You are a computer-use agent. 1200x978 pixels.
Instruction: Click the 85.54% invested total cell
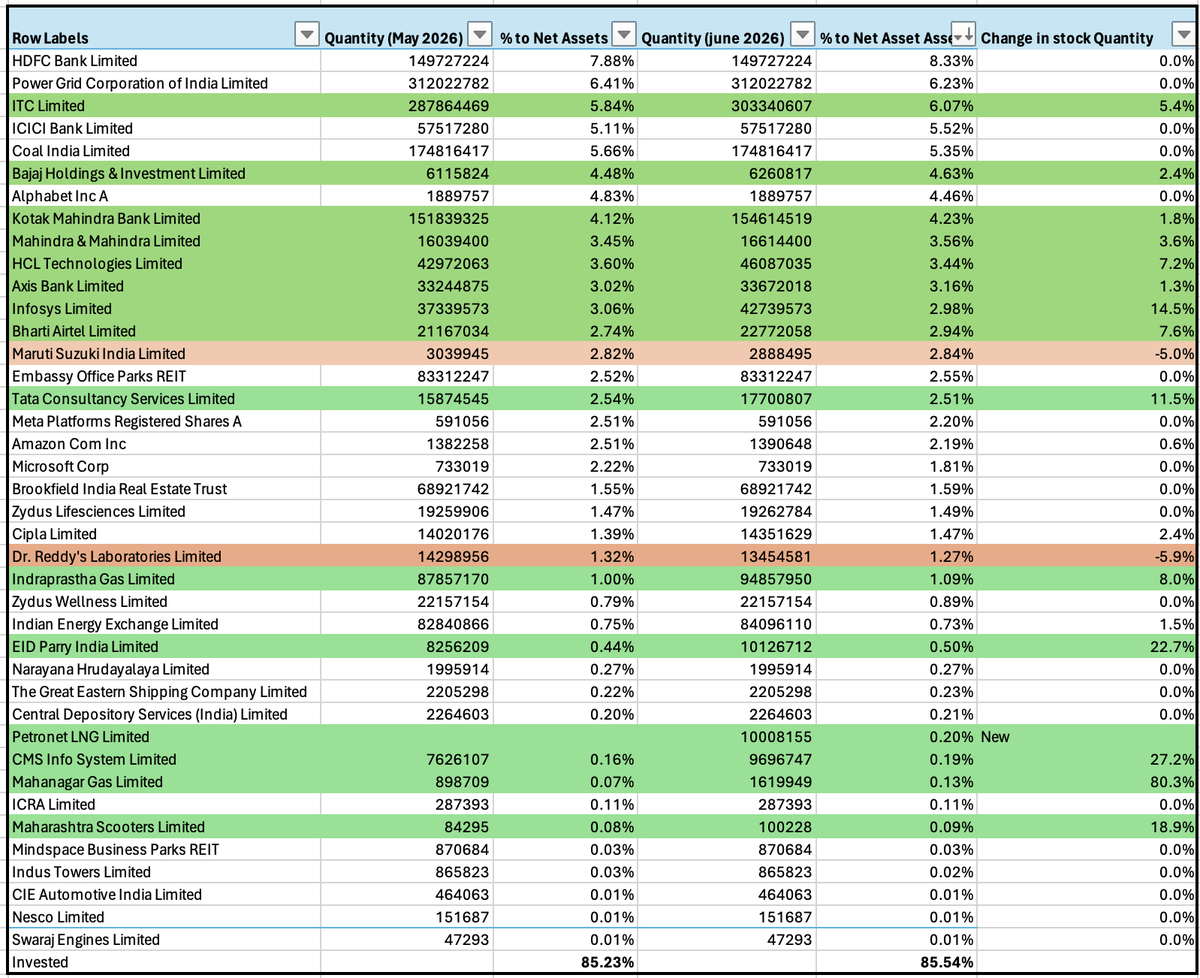[x=896, y=961]
